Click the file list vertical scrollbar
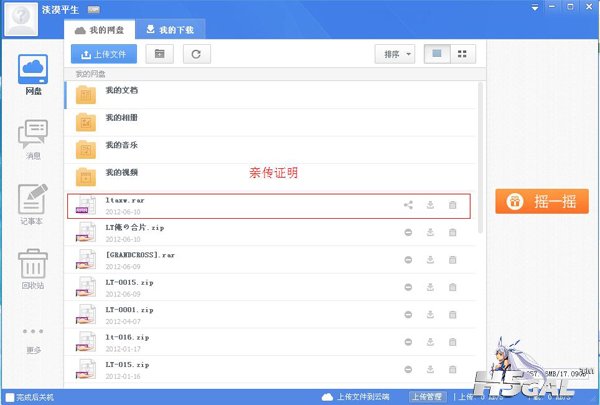Screen dimensions: 600x405 click(x=481, y=158)
